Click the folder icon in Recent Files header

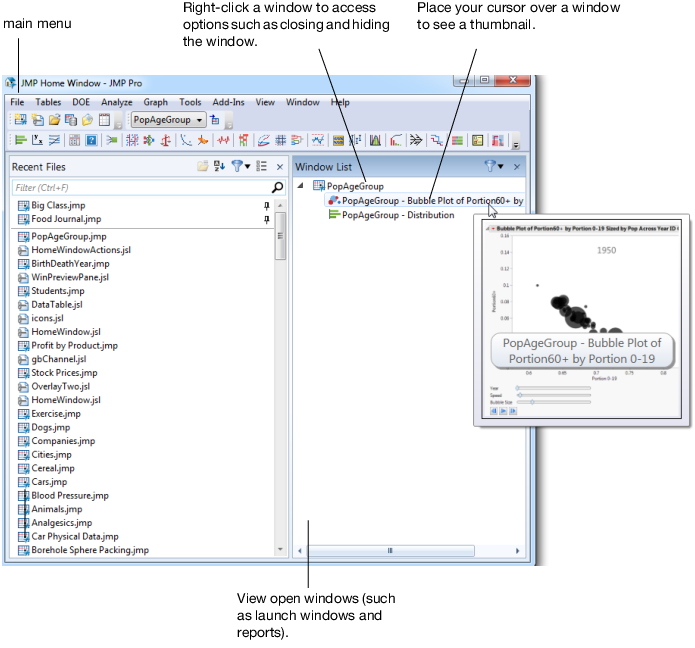tap(203, 166)
